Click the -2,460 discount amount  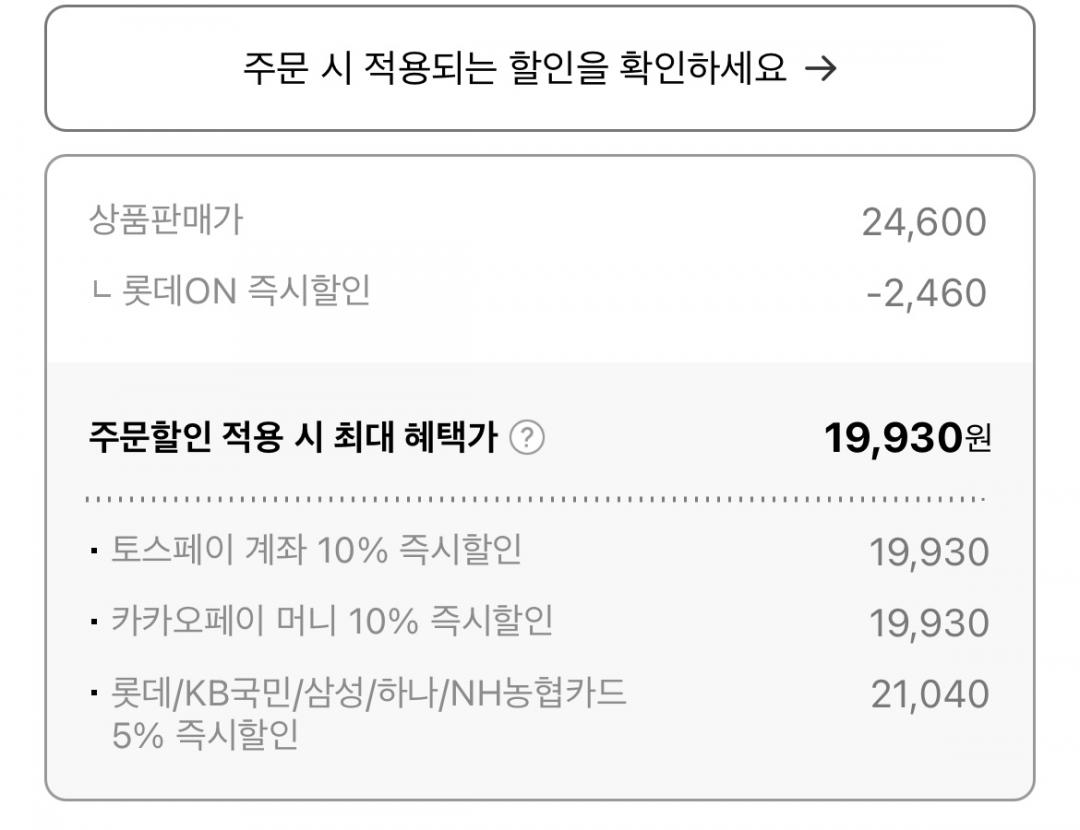point(926,293)
